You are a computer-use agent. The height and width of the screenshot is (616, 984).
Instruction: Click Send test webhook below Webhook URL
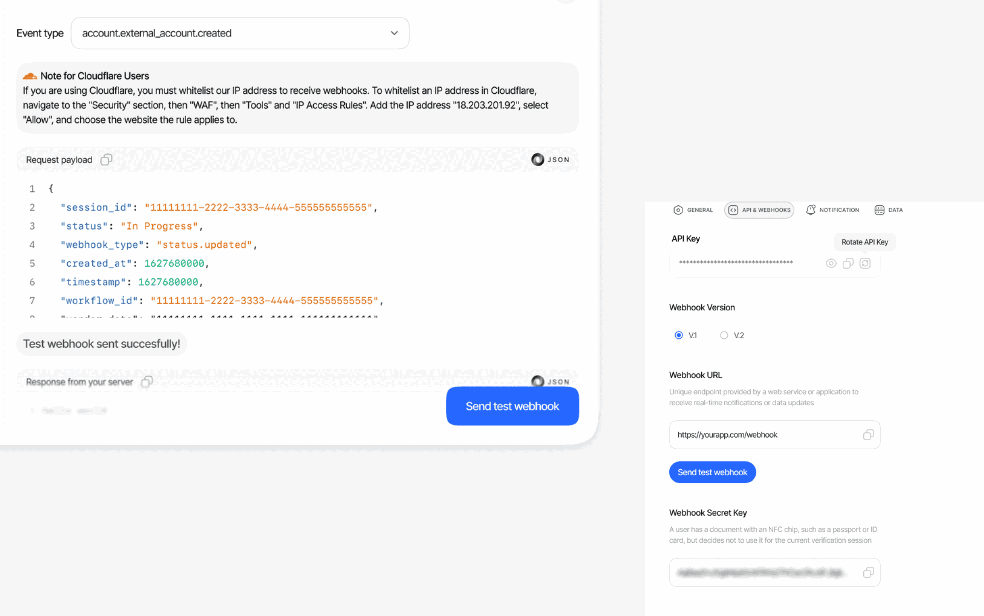tap(712, 472)
